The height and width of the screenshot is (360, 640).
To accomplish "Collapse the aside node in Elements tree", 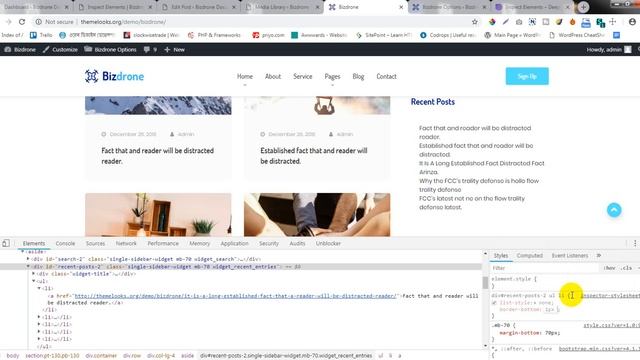I will point(22,251).
